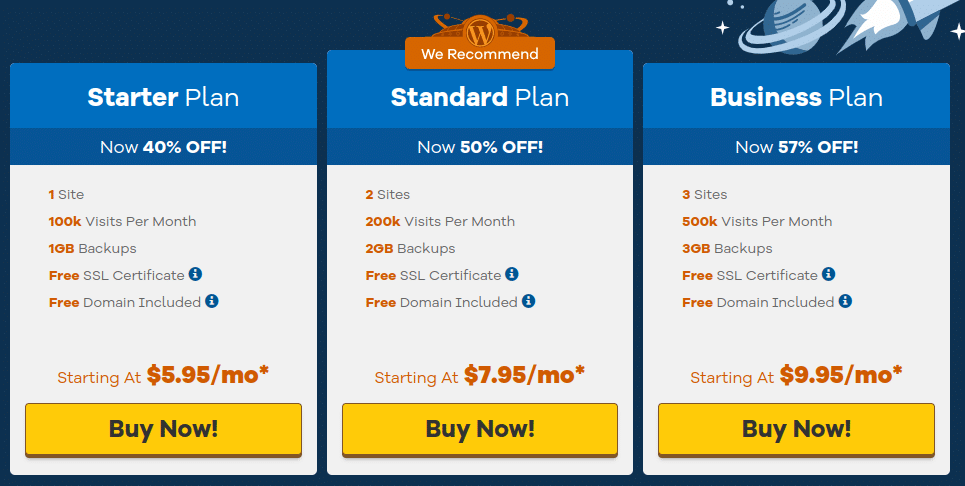Select the Business Plan heading
This screenshot has height=486, width=965.
(x=796, y=98)
